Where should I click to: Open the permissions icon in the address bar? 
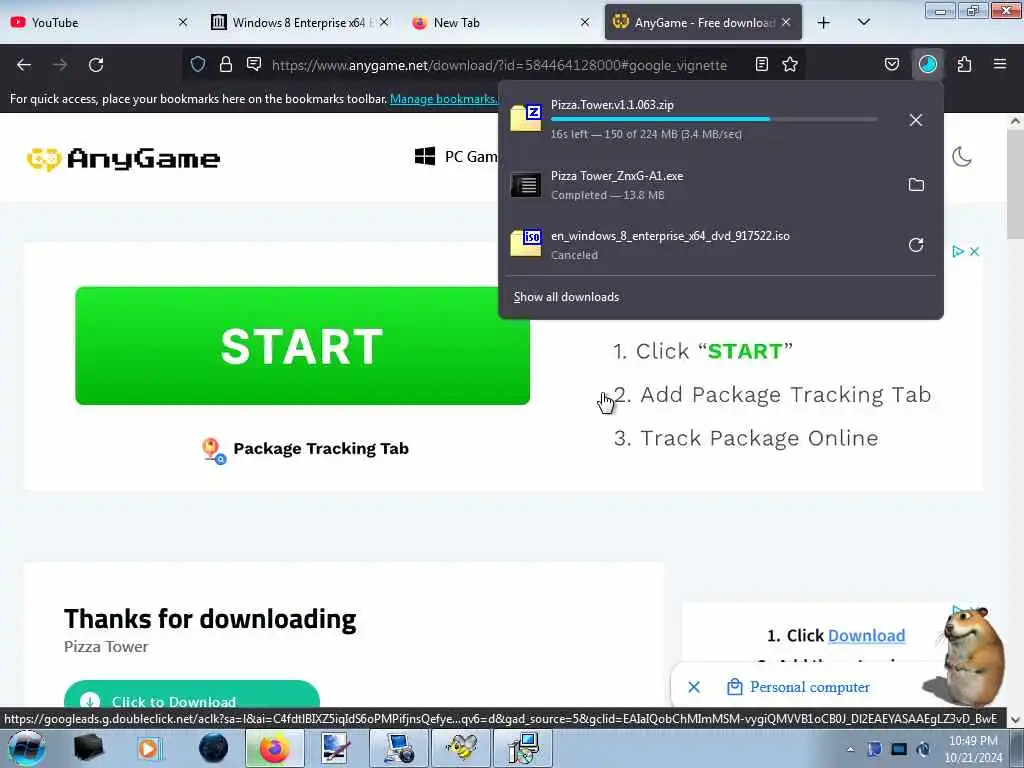[x=254, y=64]
